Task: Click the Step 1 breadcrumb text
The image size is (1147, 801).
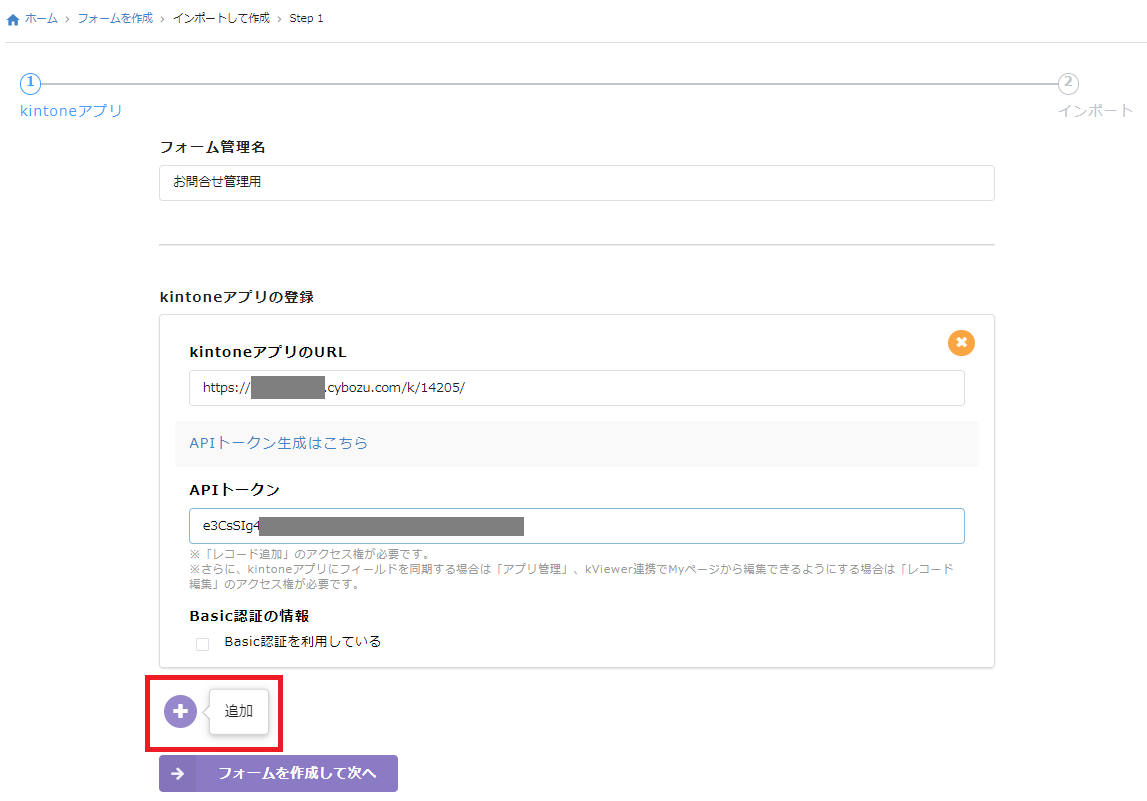Action: coord(306,18)
